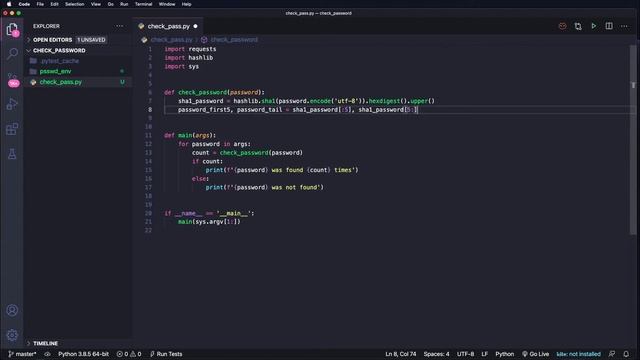Click the EXPLORER panel title

46,26
